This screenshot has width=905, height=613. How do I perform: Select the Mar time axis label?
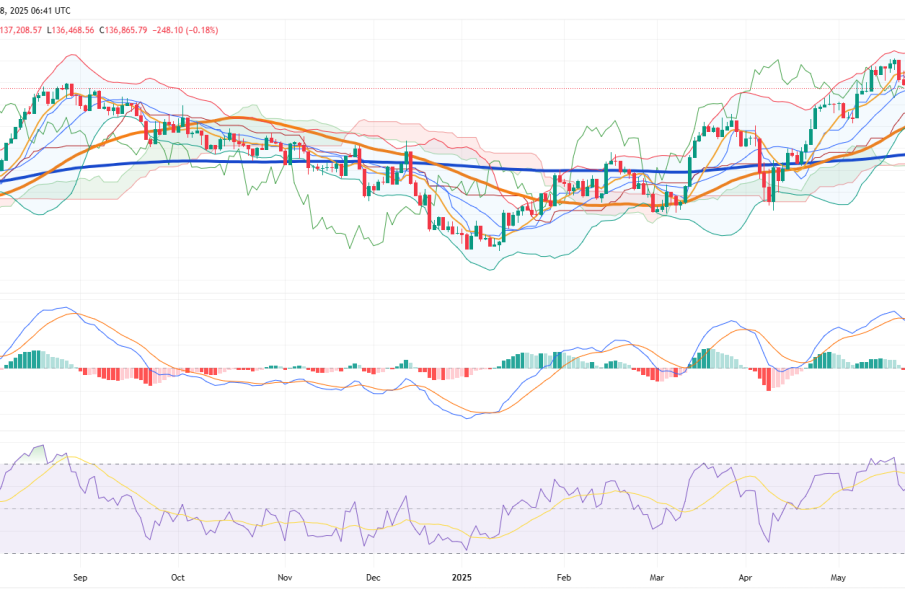[656, 577]
